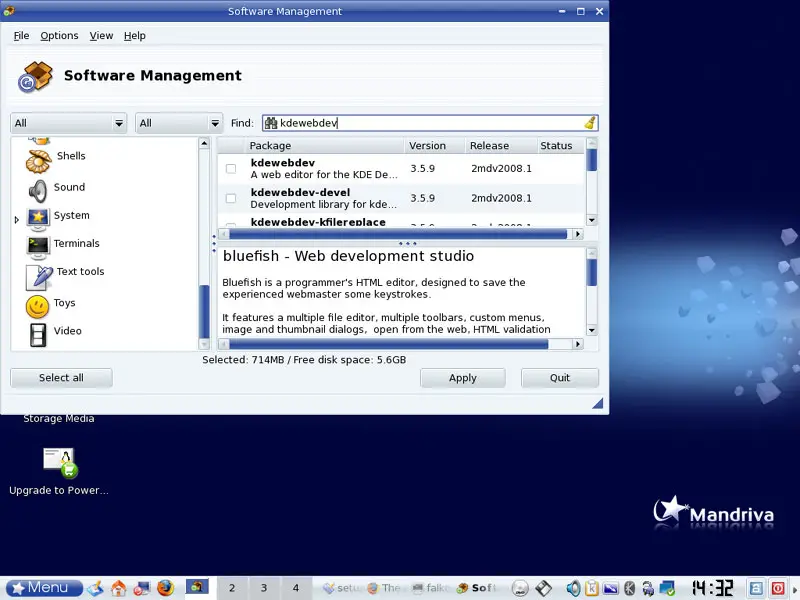800x600 pixels.
Task: Click the description pane horizontal scroll-right arrow
Action: pos(578,344)
